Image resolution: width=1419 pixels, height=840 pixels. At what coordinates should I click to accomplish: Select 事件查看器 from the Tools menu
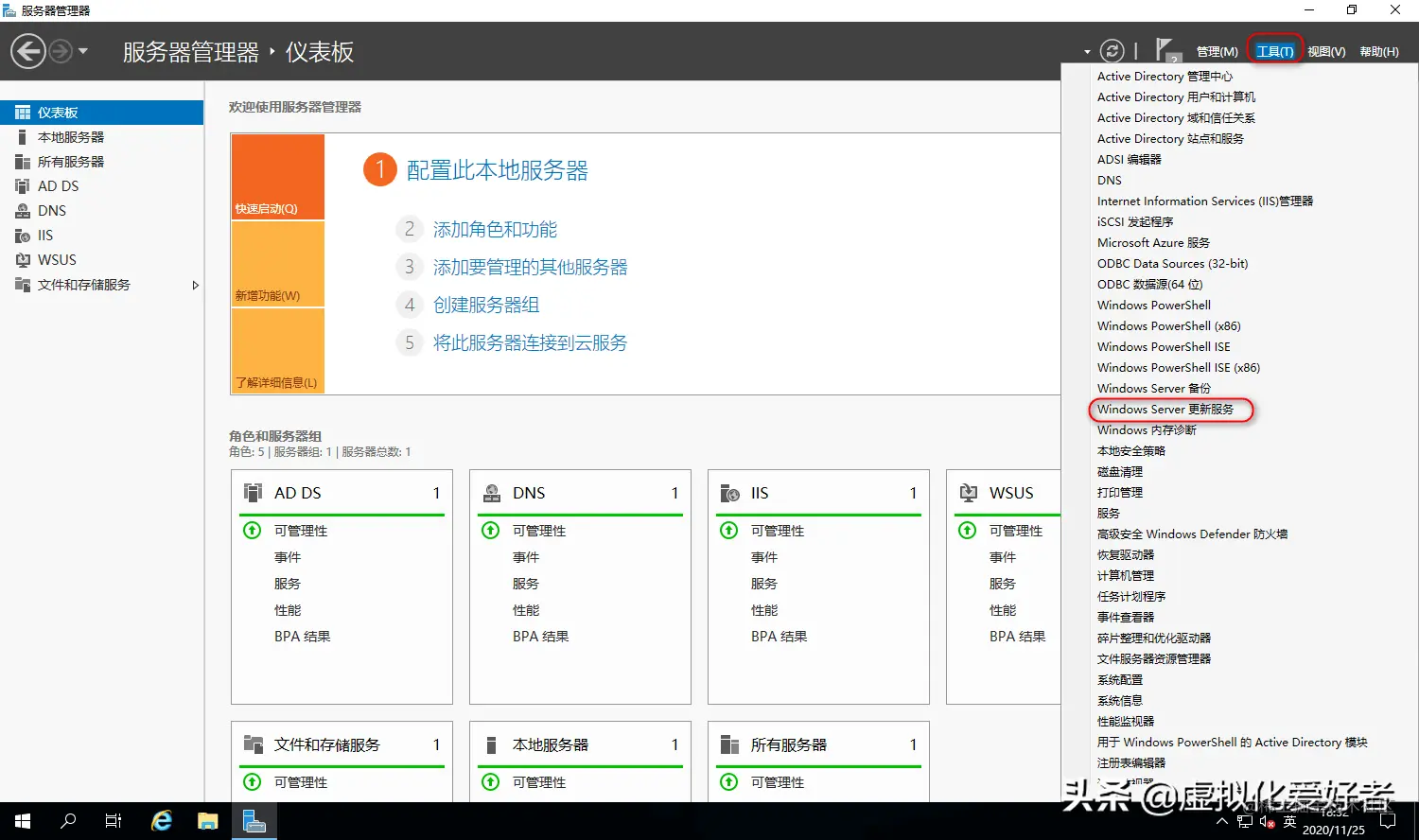coord(1125,617)
